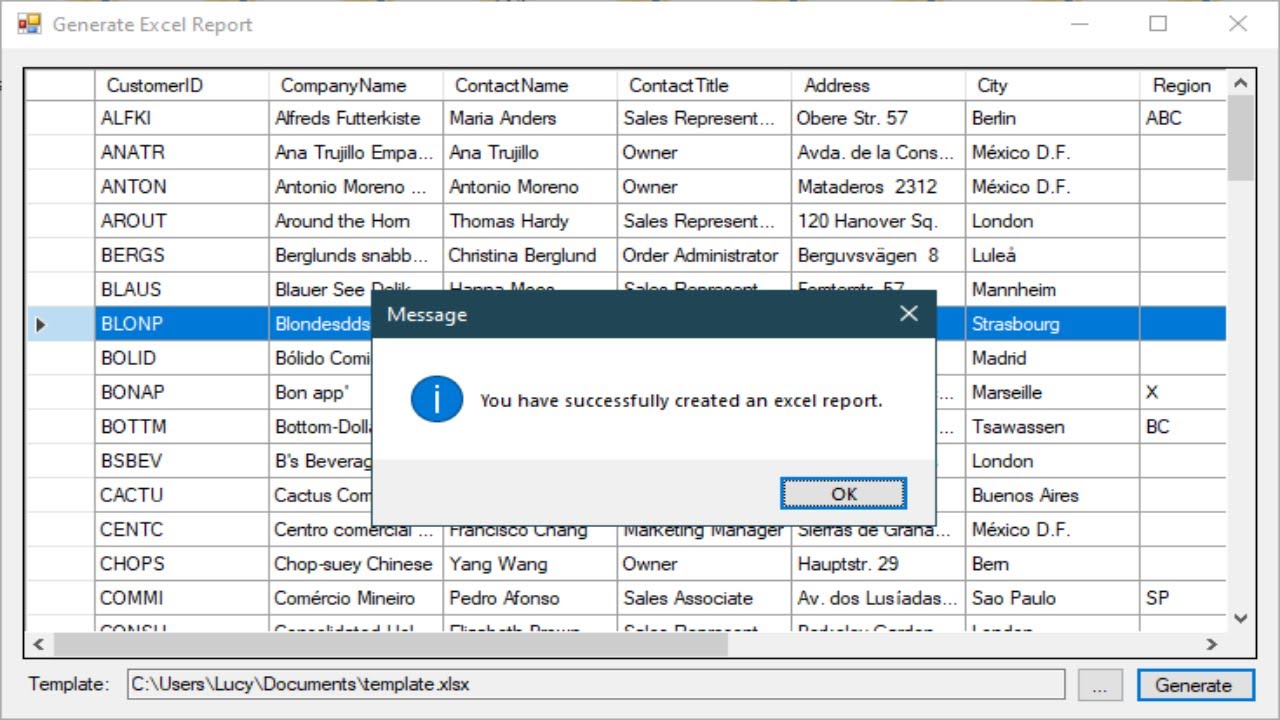Click the Tsawassen city cell
This screenshot has height=720, width=1280.
click(x=1051, y=426)
